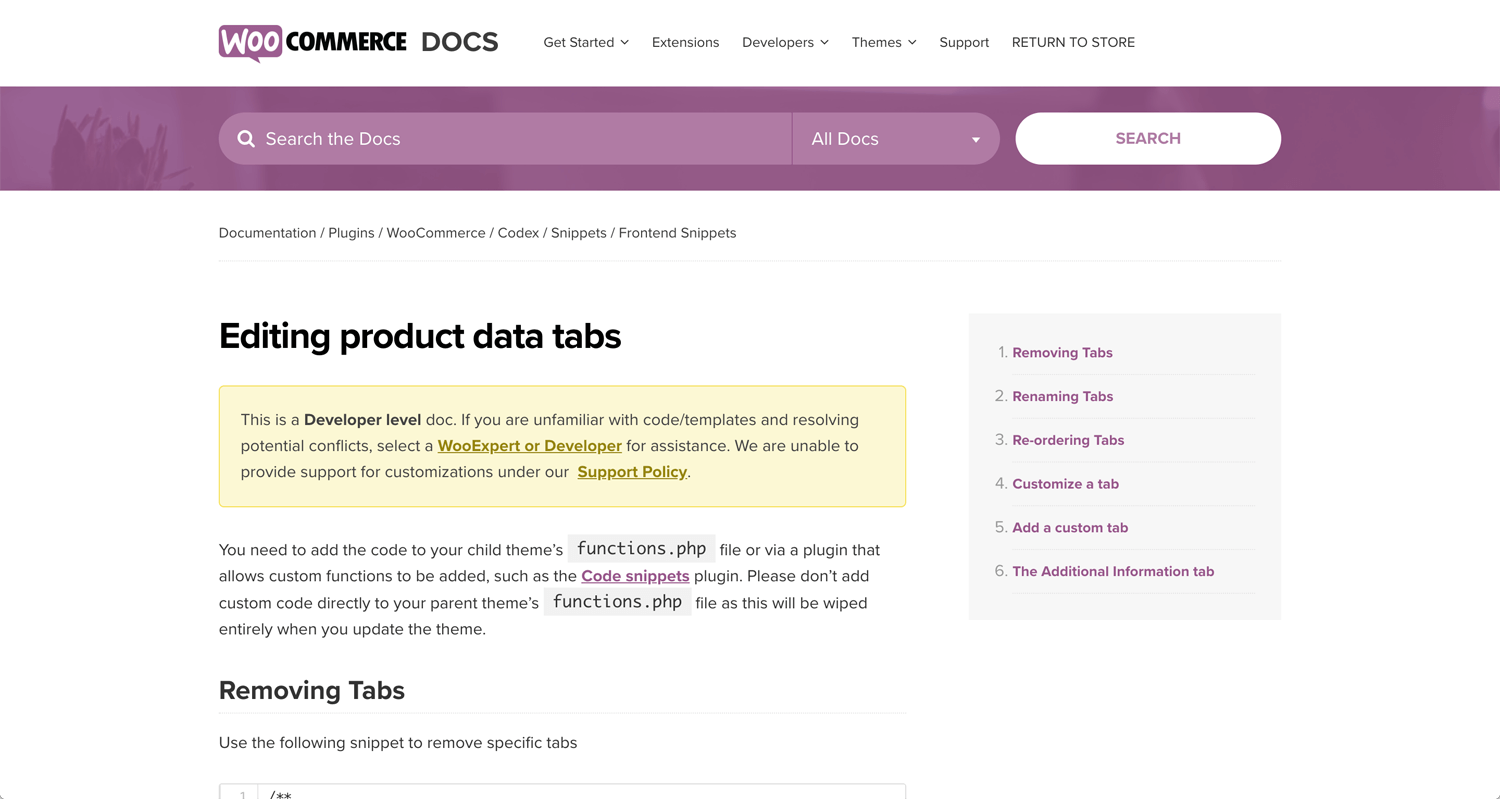Click the Removing Tabs section heading
The height and width of the screenshot is (799, 1500).
pos(312,691)
